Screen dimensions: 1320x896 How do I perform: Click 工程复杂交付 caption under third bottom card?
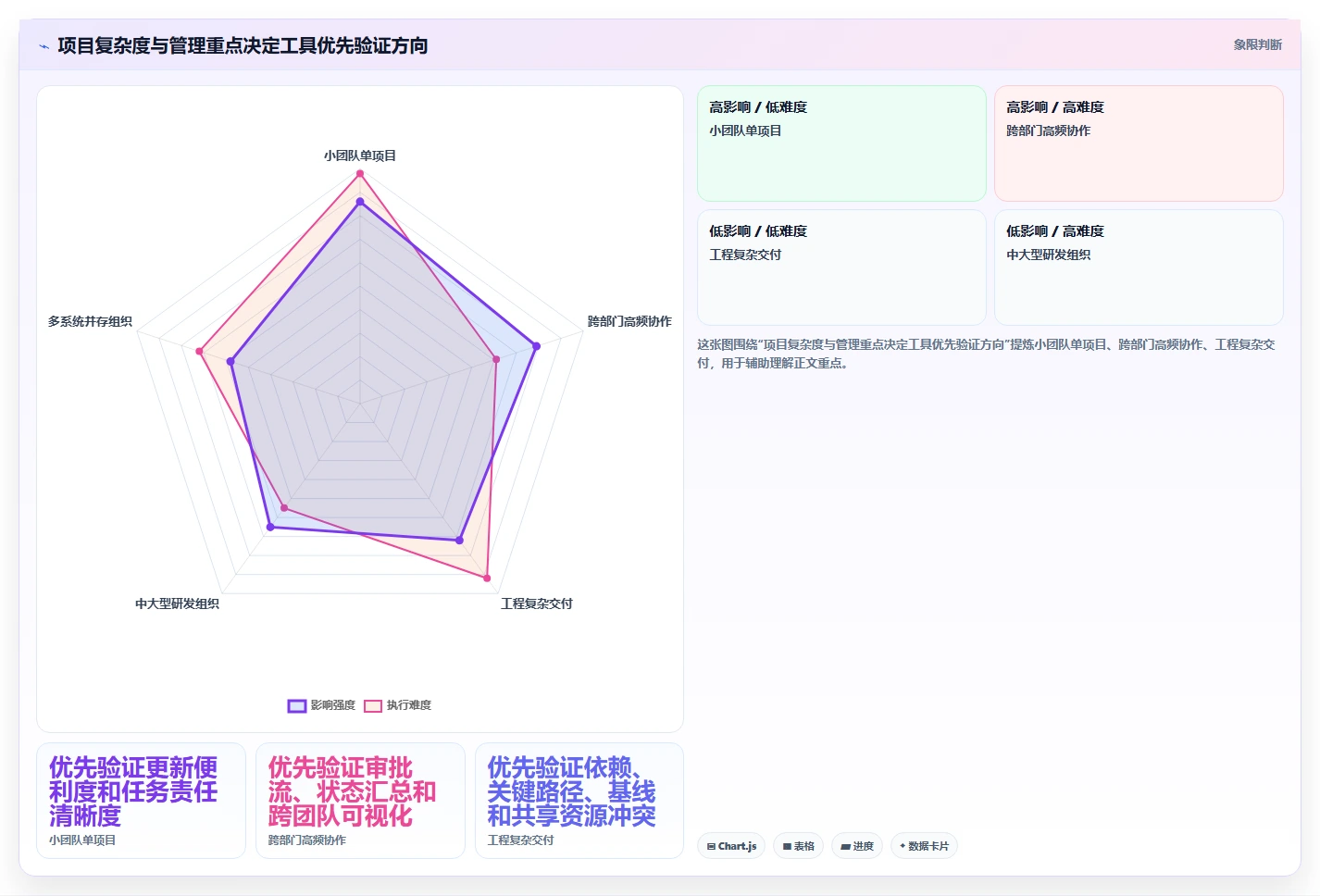tap(521, 840)
